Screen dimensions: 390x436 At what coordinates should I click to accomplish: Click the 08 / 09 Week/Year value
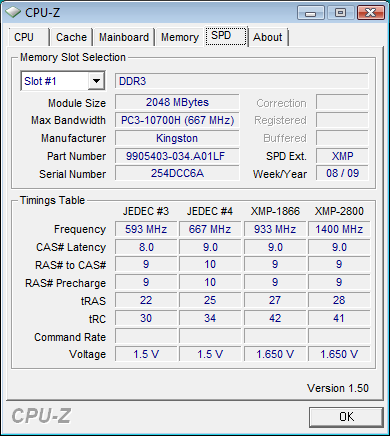tap(342, 173)
